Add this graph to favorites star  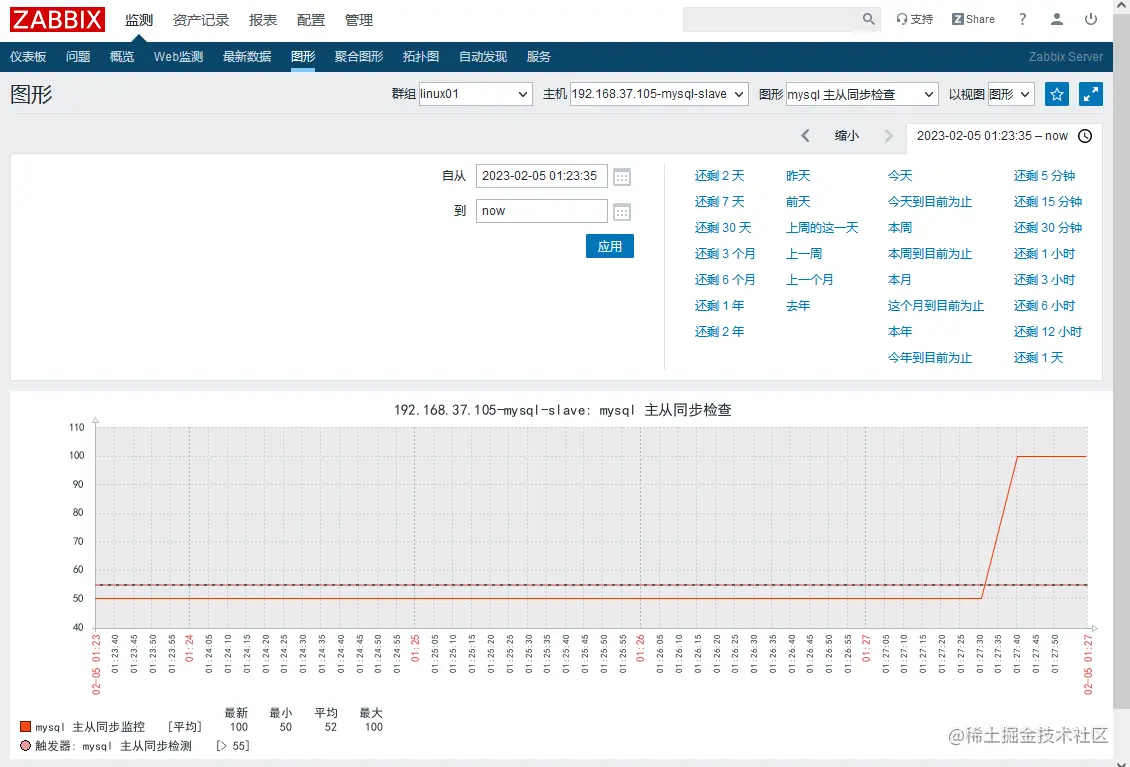point(1057,93)
